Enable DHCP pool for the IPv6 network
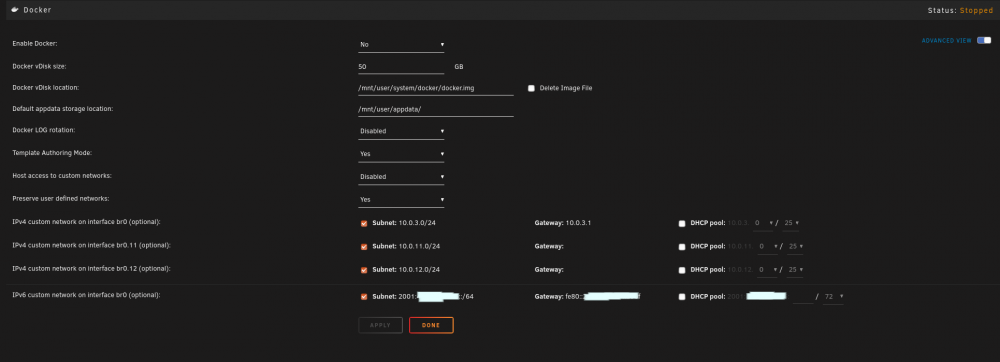Viewport: 1000px width, 362px height. click(x=682, y=297)
